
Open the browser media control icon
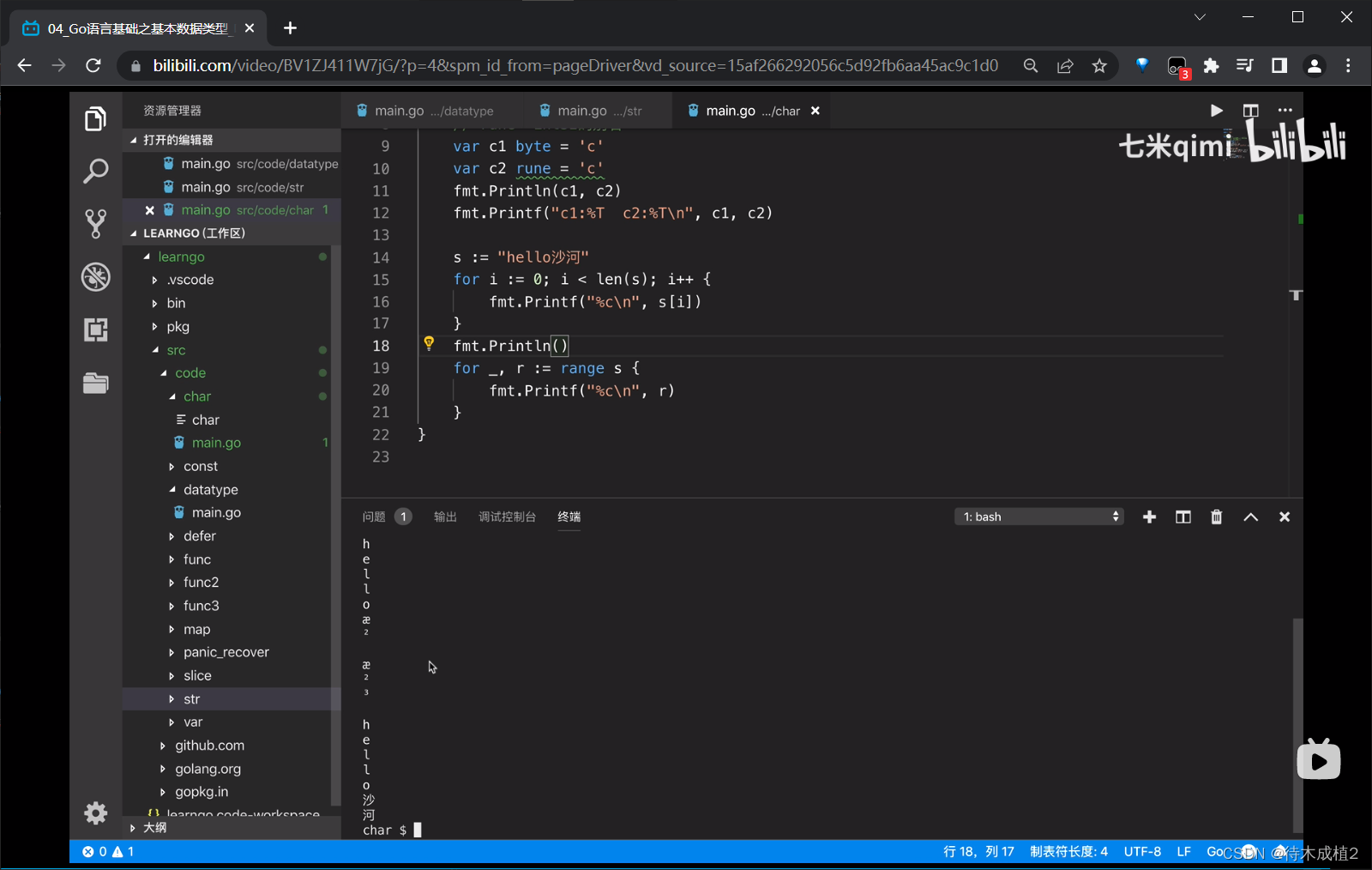pos(1245,65)
